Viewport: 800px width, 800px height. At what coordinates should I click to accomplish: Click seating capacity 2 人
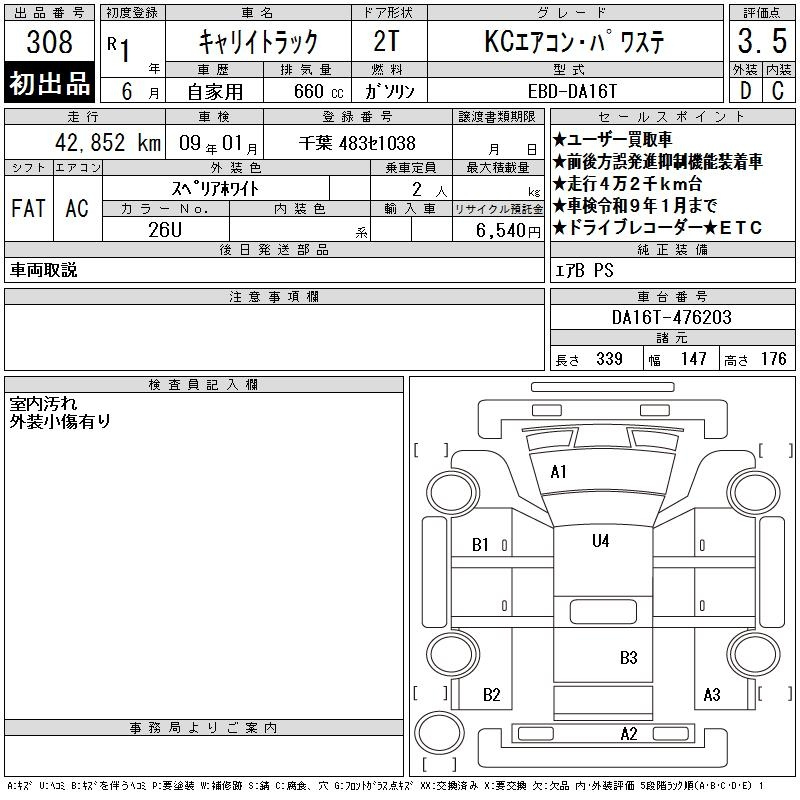point(430,190)
